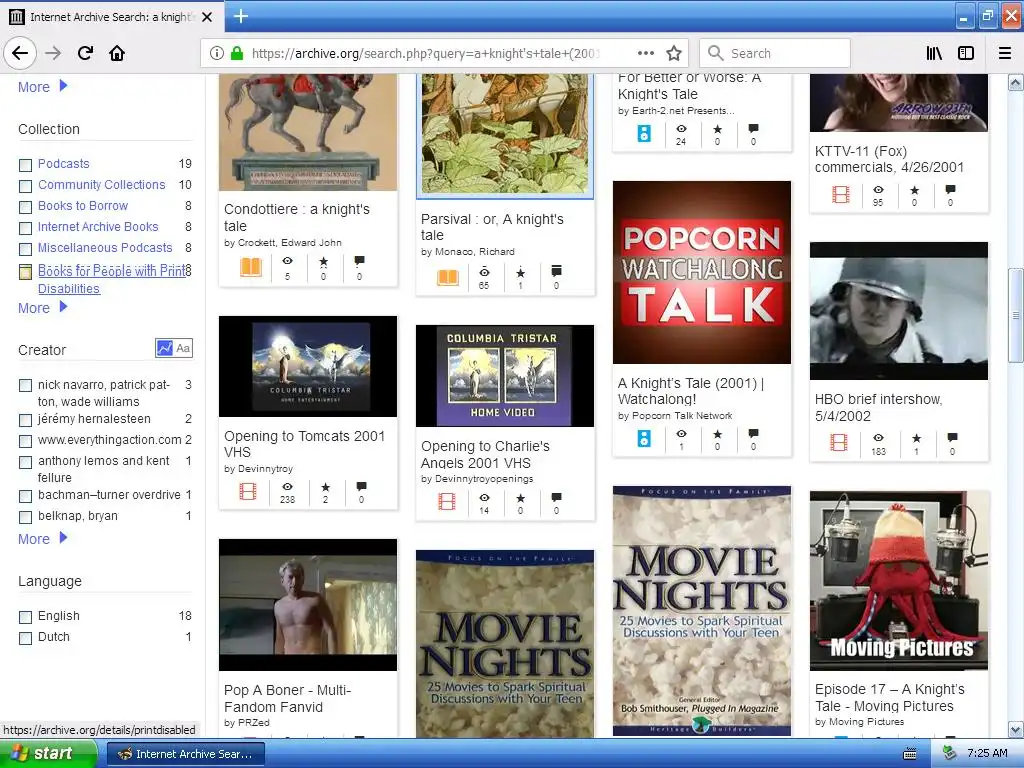Open the Podcasts collection link
The width and height of the screenshot is (1024, 768).
pos(63,164)
